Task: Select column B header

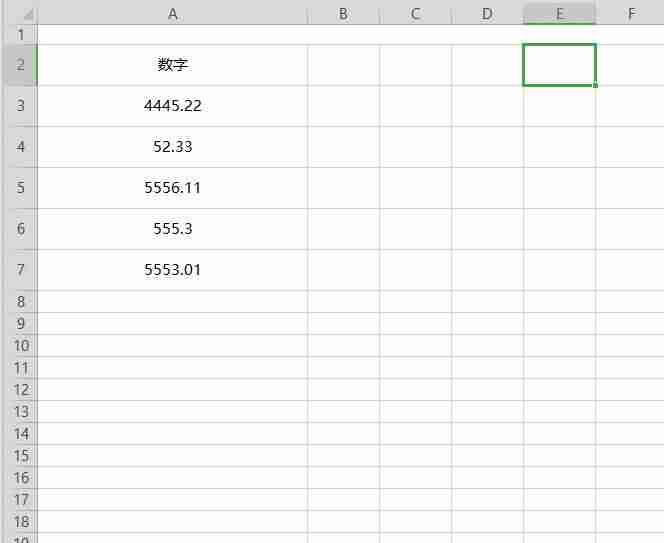Action: pyautogui.click(x=344, y=14)
